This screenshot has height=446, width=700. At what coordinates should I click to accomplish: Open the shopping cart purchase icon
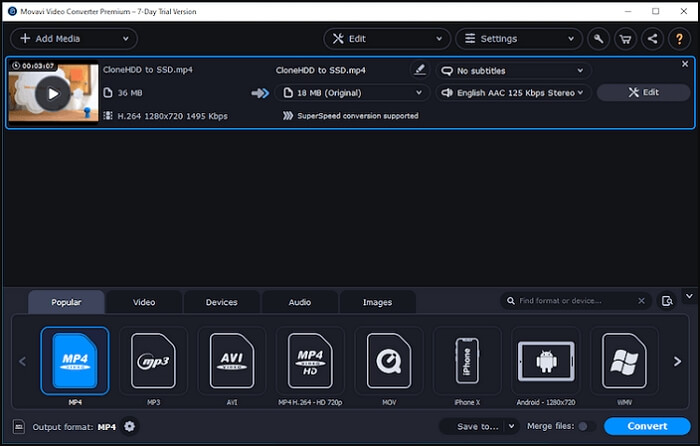click(626, 39)
